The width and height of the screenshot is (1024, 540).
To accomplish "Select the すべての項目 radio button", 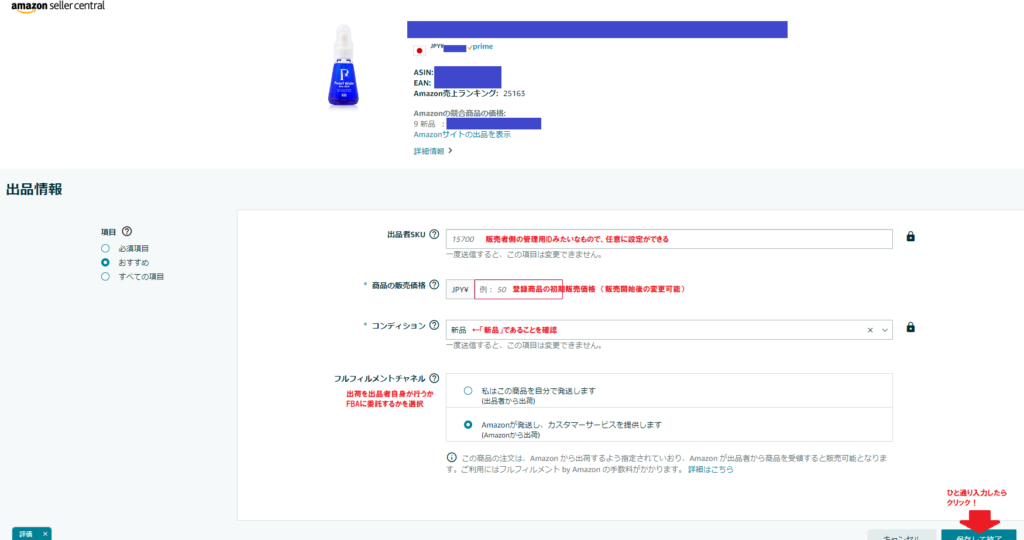I will 105,276.
